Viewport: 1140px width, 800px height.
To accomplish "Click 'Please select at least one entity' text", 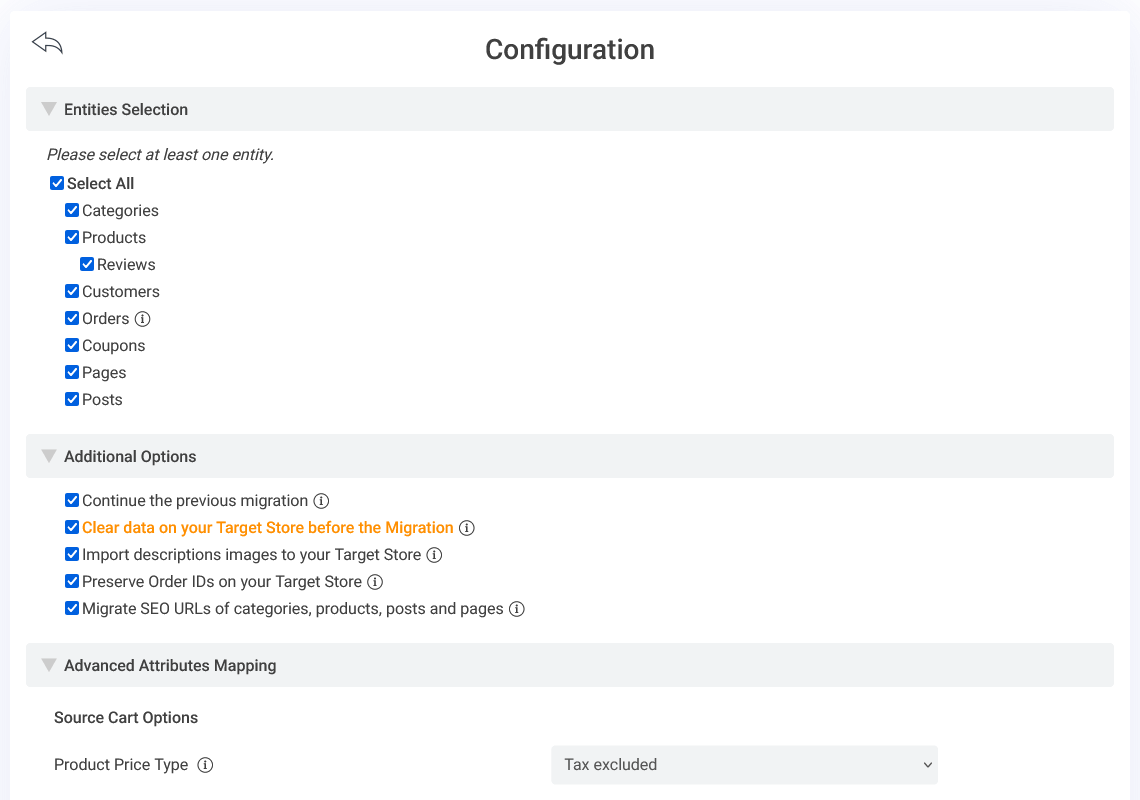I will click(x=161, y=155).
